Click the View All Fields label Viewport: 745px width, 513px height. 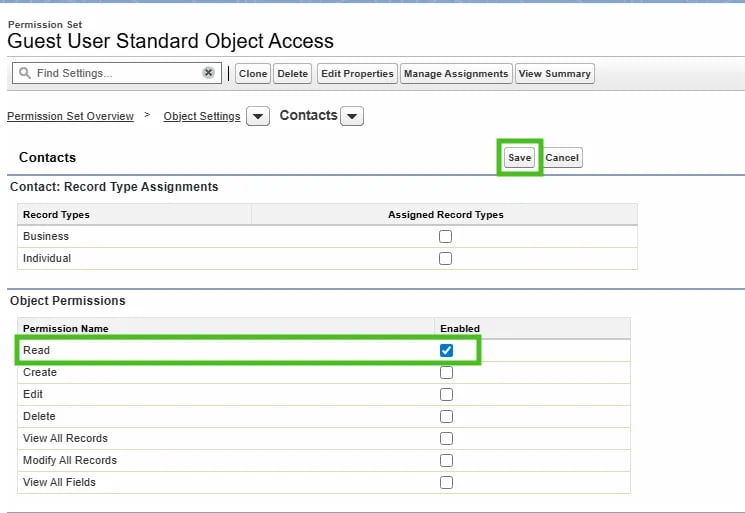tap(59, 483)
